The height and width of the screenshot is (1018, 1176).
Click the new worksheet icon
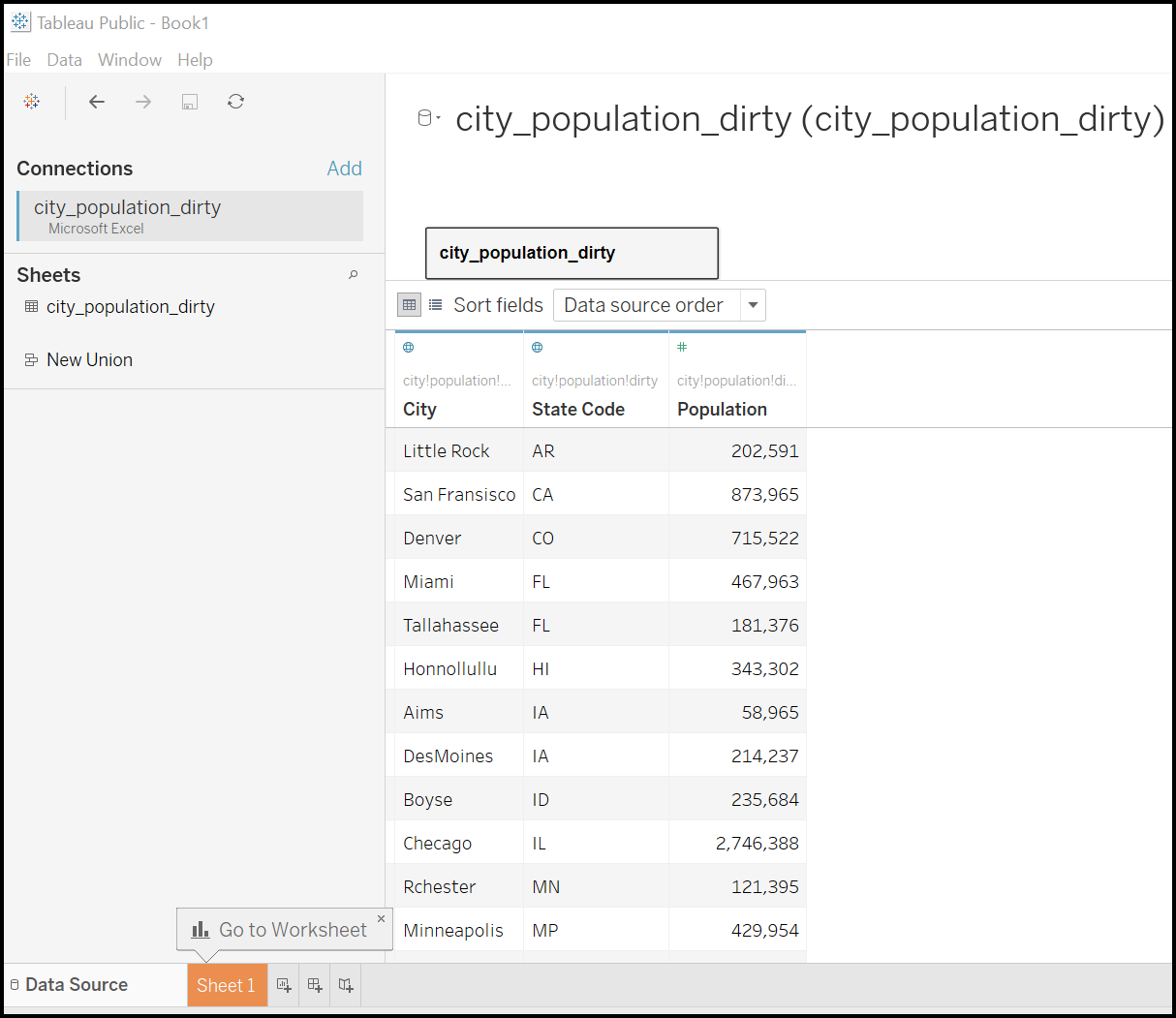(284, 985)
